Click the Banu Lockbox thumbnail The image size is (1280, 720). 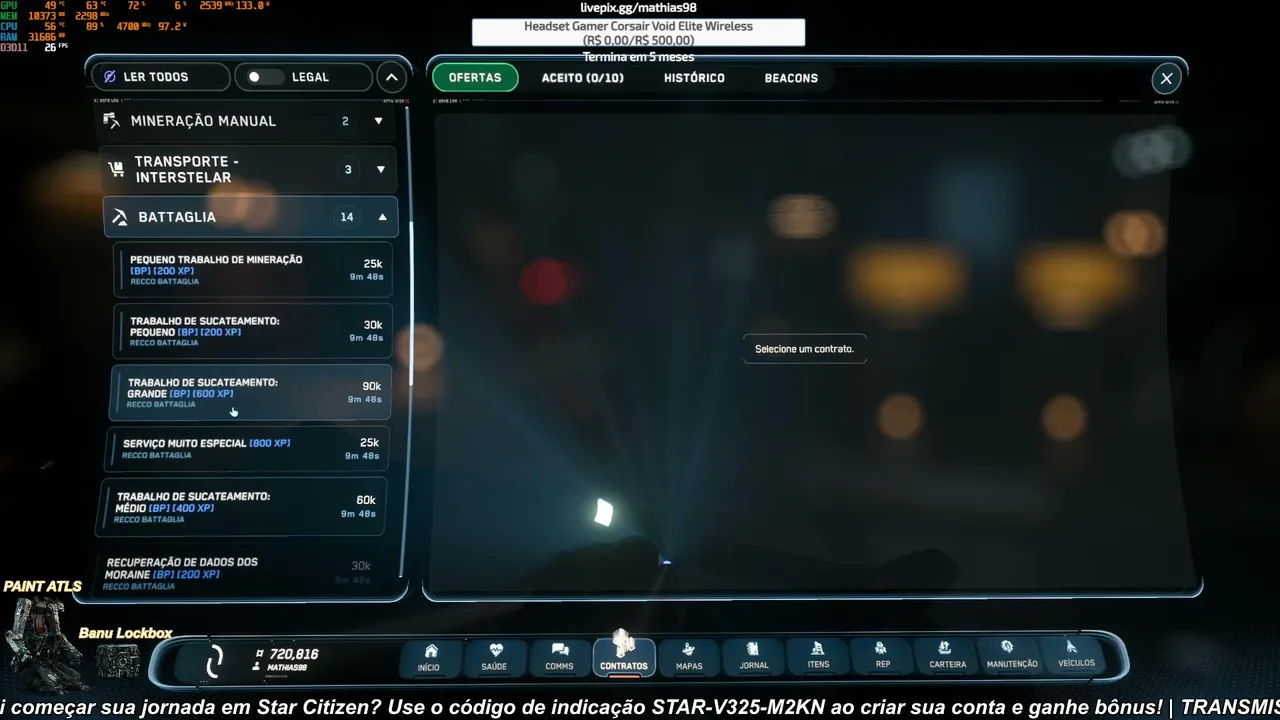[x=118, y=661]
